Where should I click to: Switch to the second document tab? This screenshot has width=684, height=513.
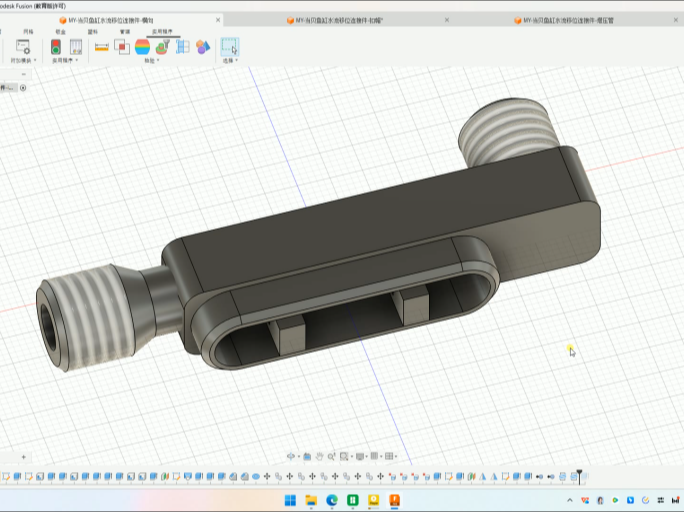(x=335, y=21)
